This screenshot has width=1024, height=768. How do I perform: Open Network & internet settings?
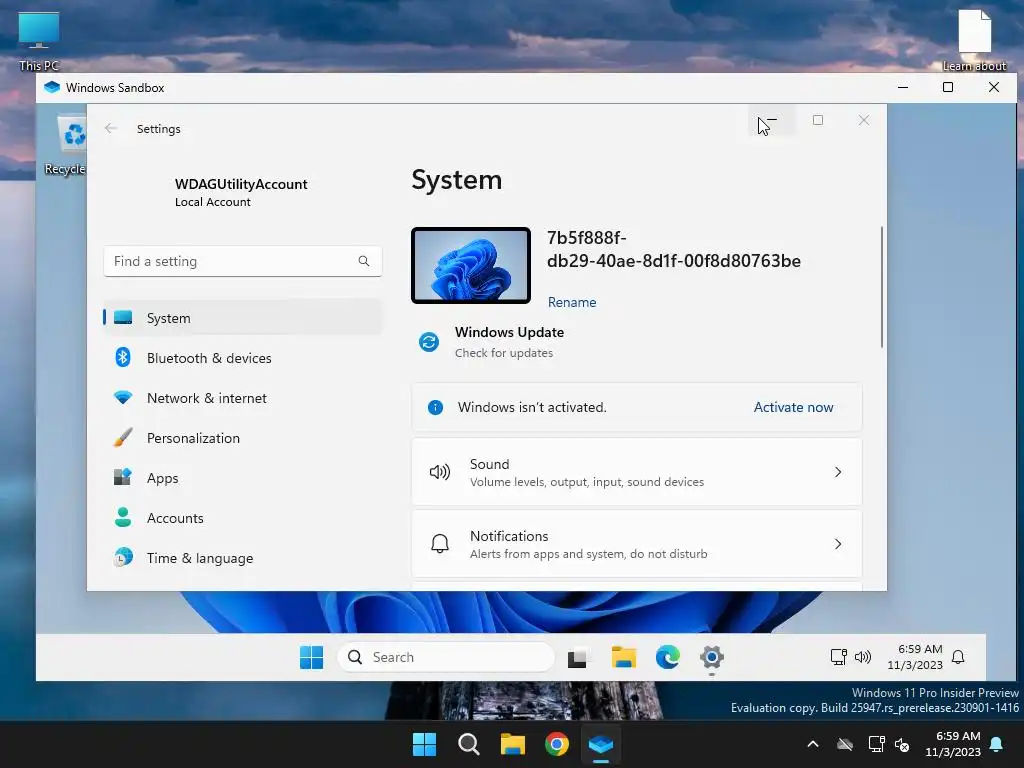pyautogui.click(x=243, y=398)
